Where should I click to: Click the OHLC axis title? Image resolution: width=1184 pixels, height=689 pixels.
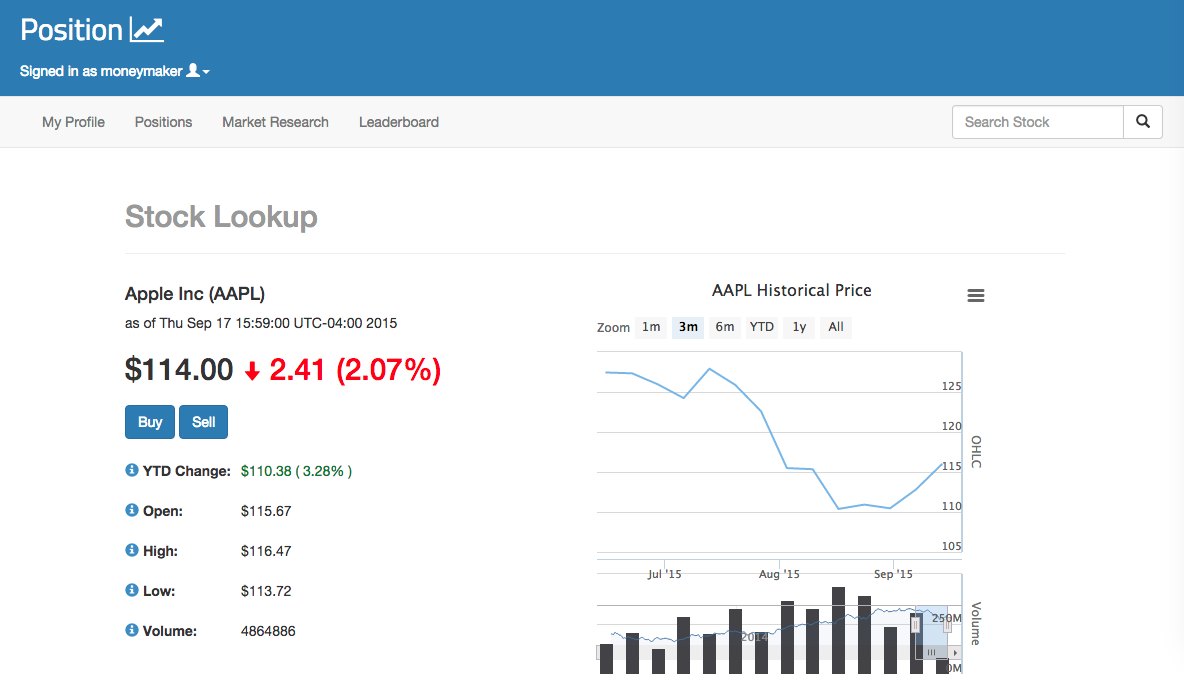[x=976, y=452]
